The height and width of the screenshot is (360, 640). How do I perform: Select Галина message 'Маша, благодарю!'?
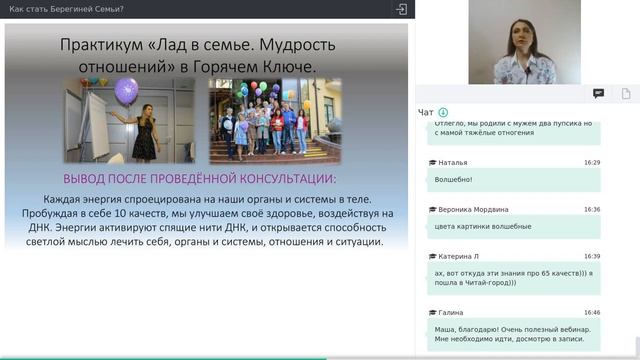514,335
